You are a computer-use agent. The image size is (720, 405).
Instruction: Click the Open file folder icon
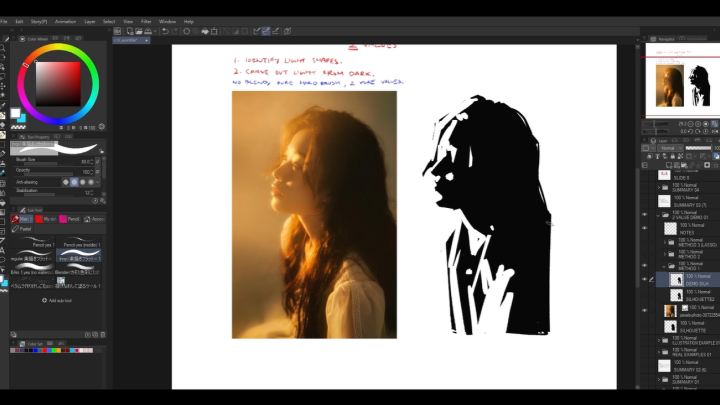tap(139, 31)
